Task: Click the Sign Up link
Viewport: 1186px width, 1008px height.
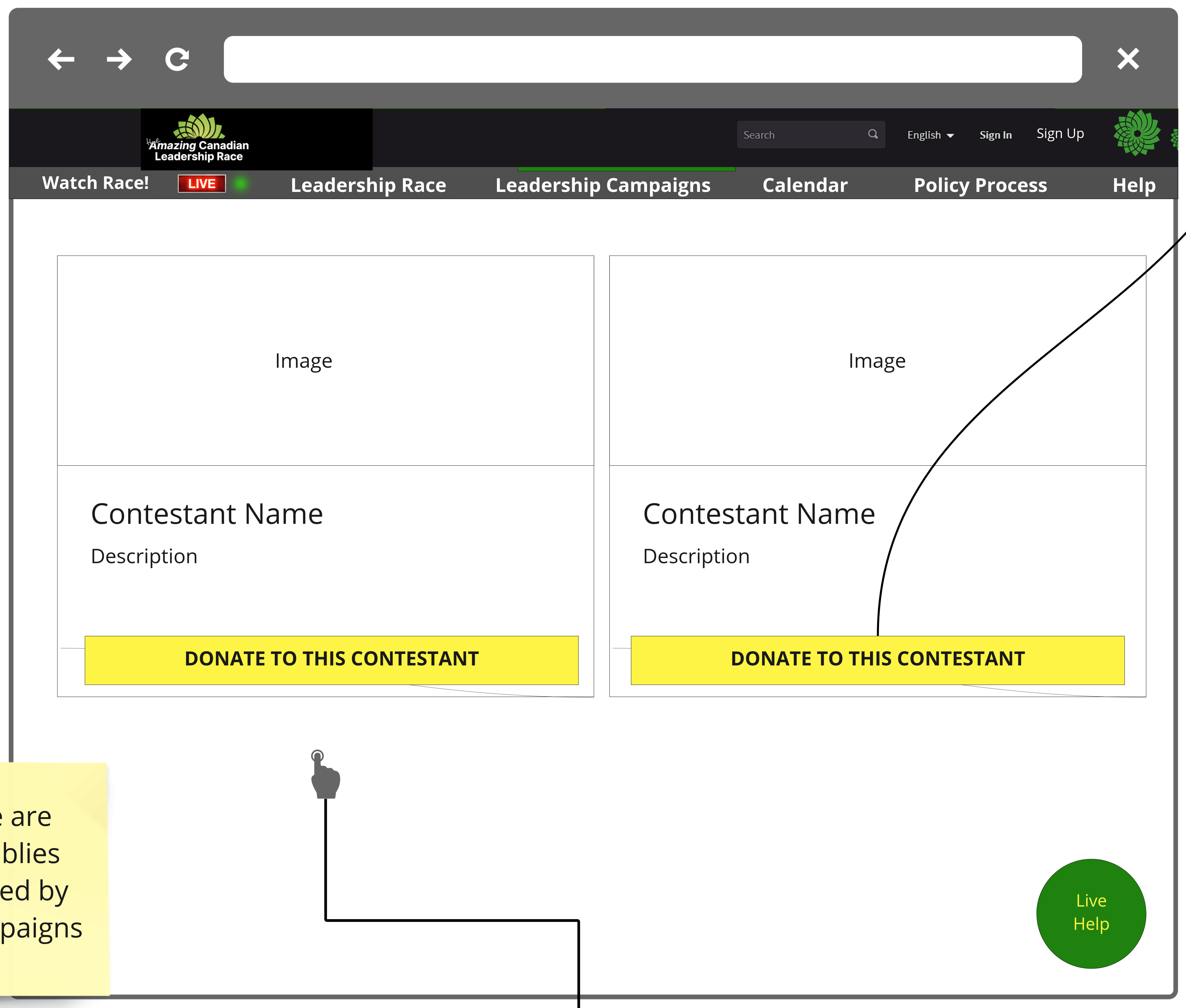Action: 1060,134
